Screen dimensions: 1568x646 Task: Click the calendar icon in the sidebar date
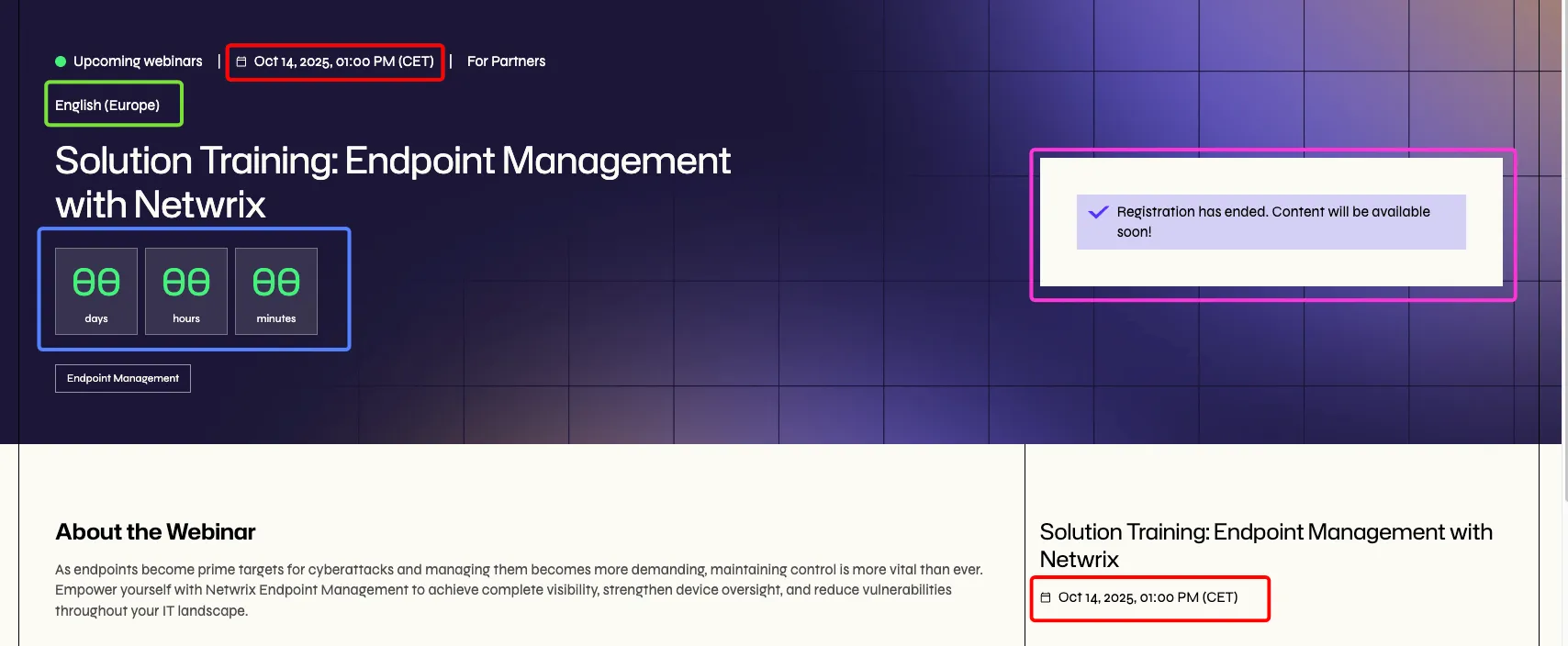(x=1045, y=597)
